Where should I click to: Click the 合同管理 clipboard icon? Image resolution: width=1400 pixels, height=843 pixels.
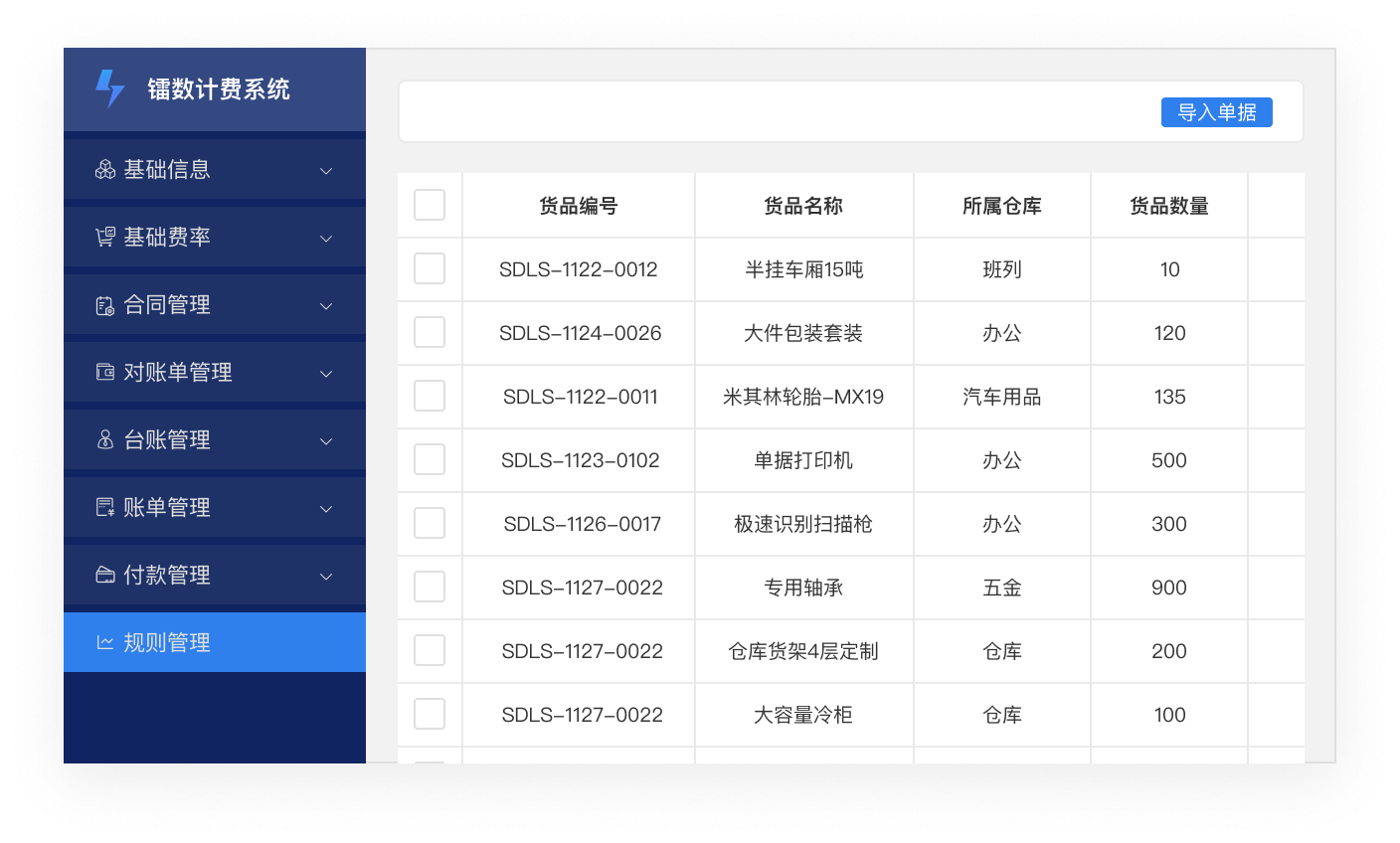coord(105,305)
